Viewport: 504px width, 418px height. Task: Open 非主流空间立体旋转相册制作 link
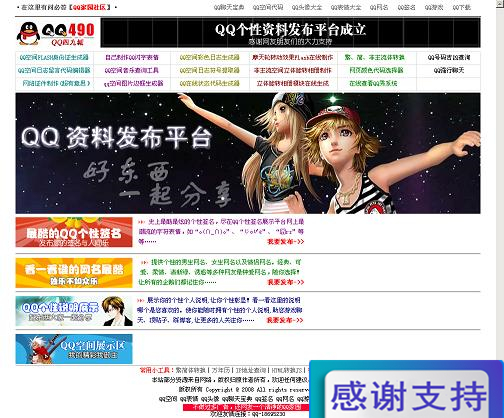pos(293,70)
